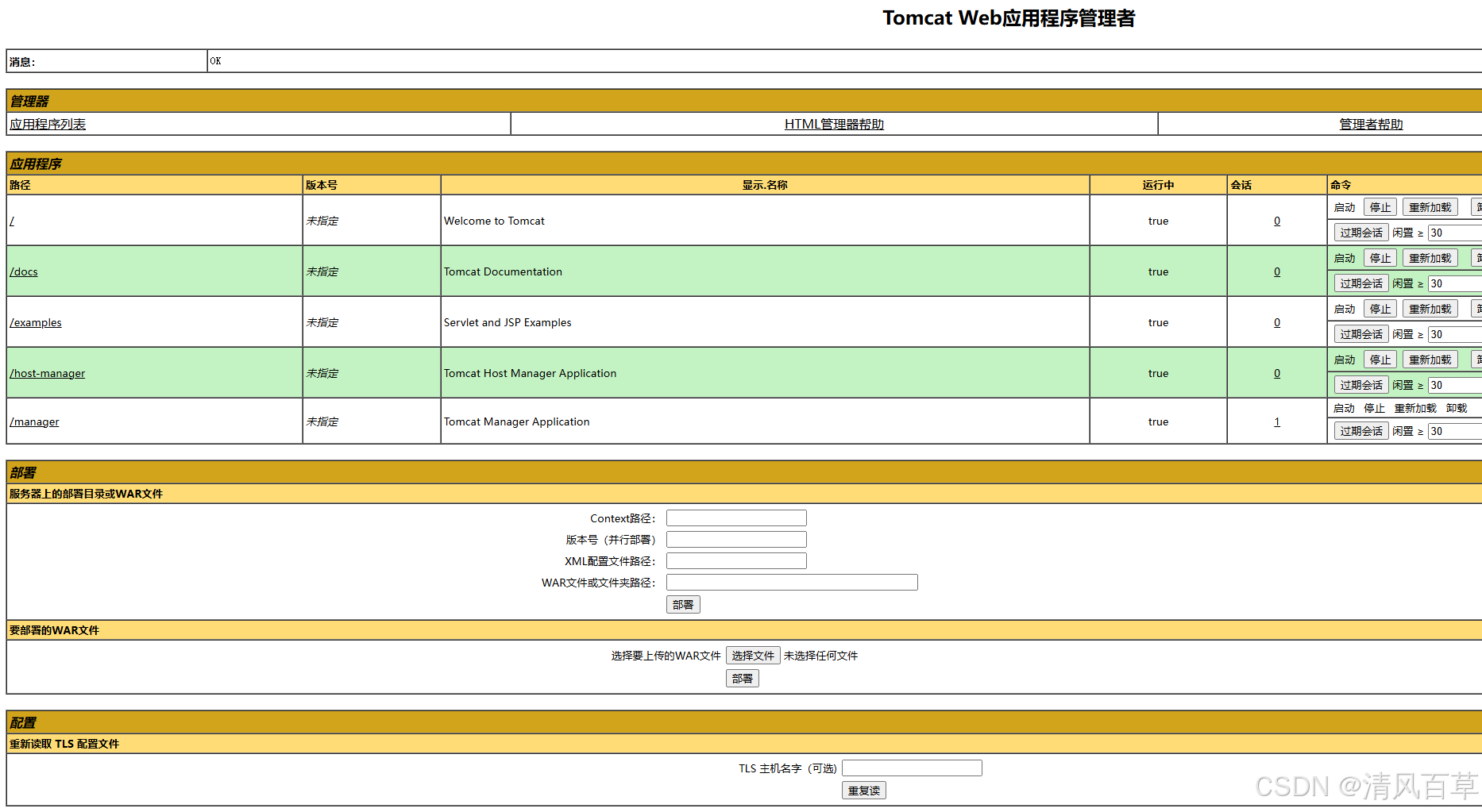Viewport: 1482px width, 812px height.
Task: Click the 未选择任何文件 text
Action: click(820, 656)
